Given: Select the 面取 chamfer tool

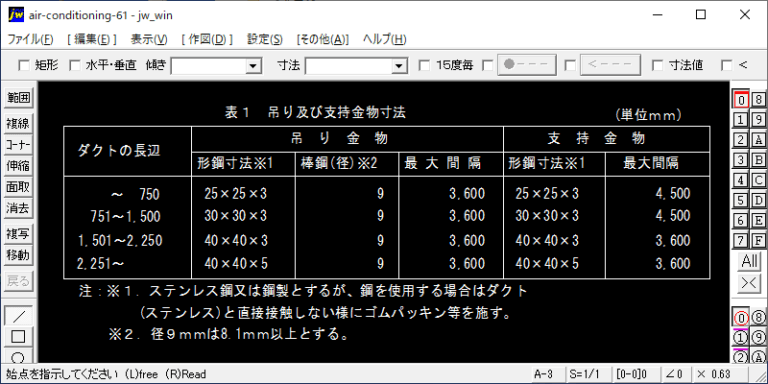Looking at the screenshot, I should [x=18, y=187].
